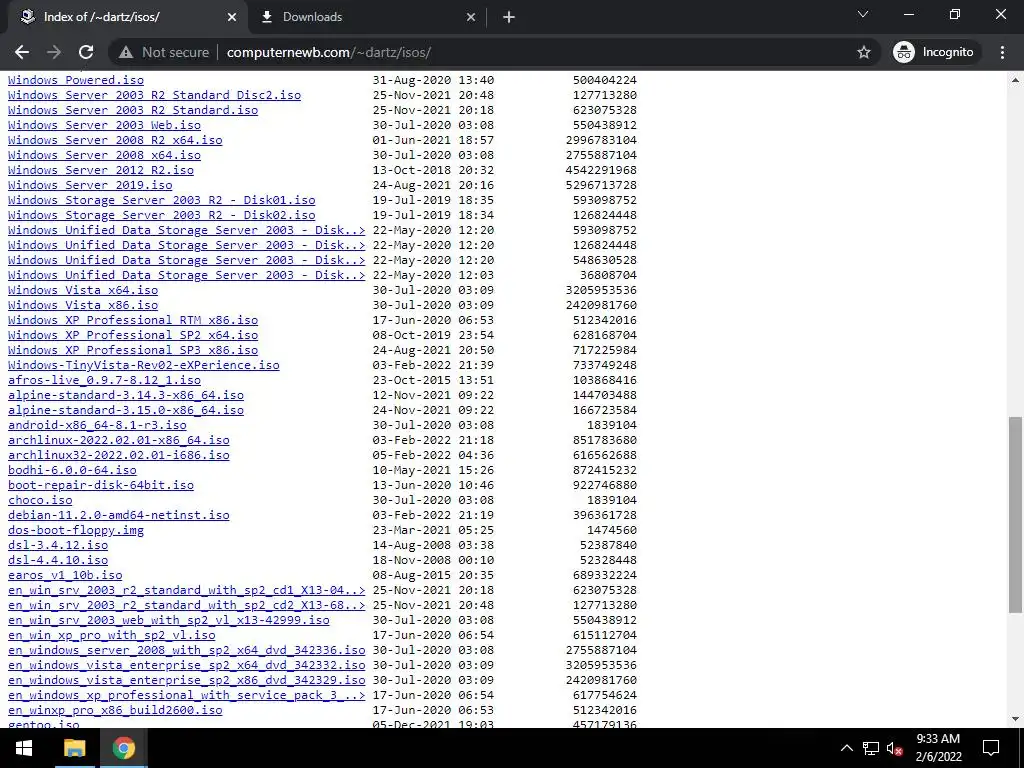The width and height of the screenshot is (1024, 768).
Task: Click Windows_Server_2012_R2.iso link
Action: [101, 170]
